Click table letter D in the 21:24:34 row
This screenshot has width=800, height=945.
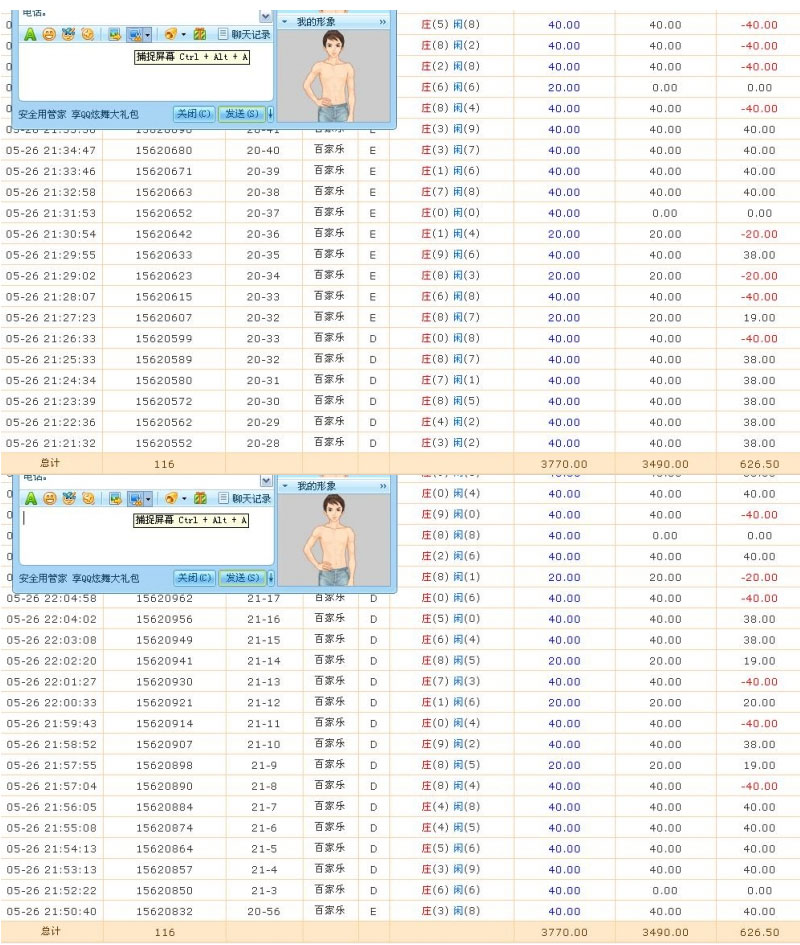373,381
